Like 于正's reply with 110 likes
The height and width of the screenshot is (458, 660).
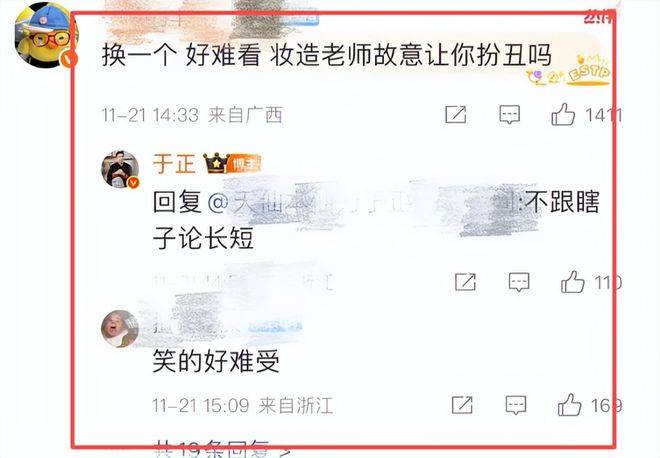(573, 282)
